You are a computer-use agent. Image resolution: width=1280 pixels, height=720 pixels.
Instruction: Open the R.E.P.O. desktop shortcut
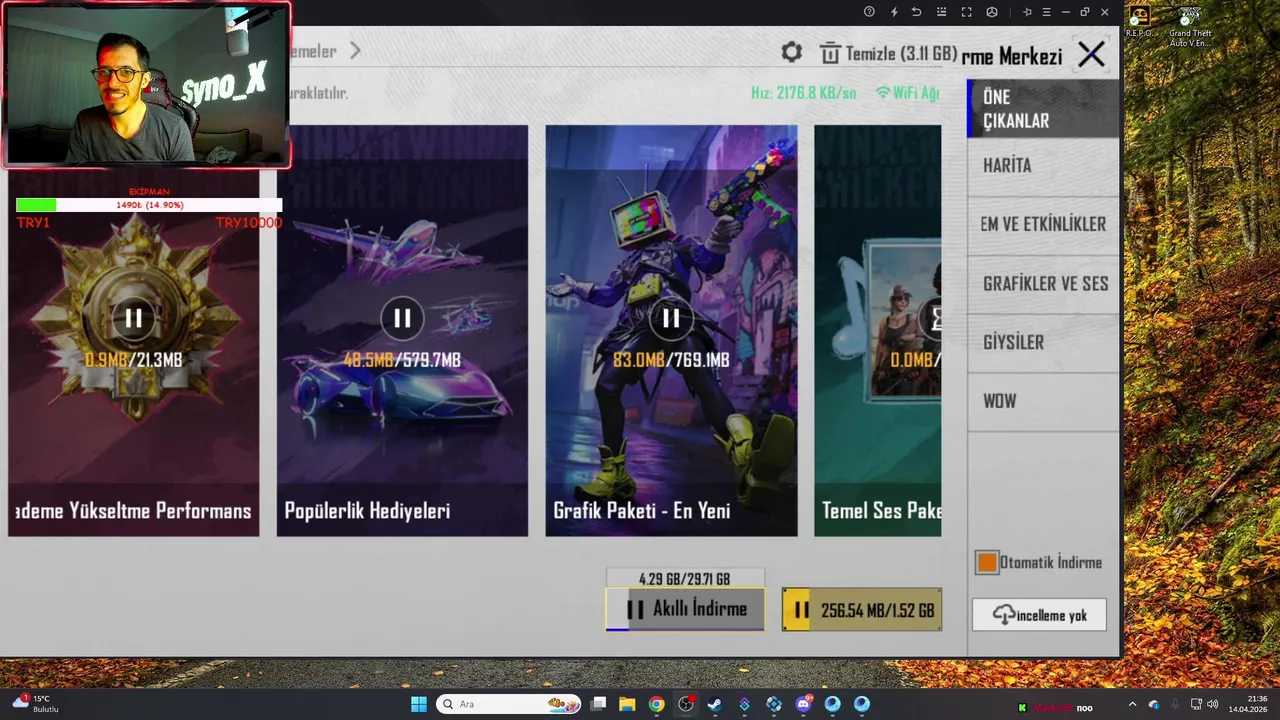pos(1140,22)
